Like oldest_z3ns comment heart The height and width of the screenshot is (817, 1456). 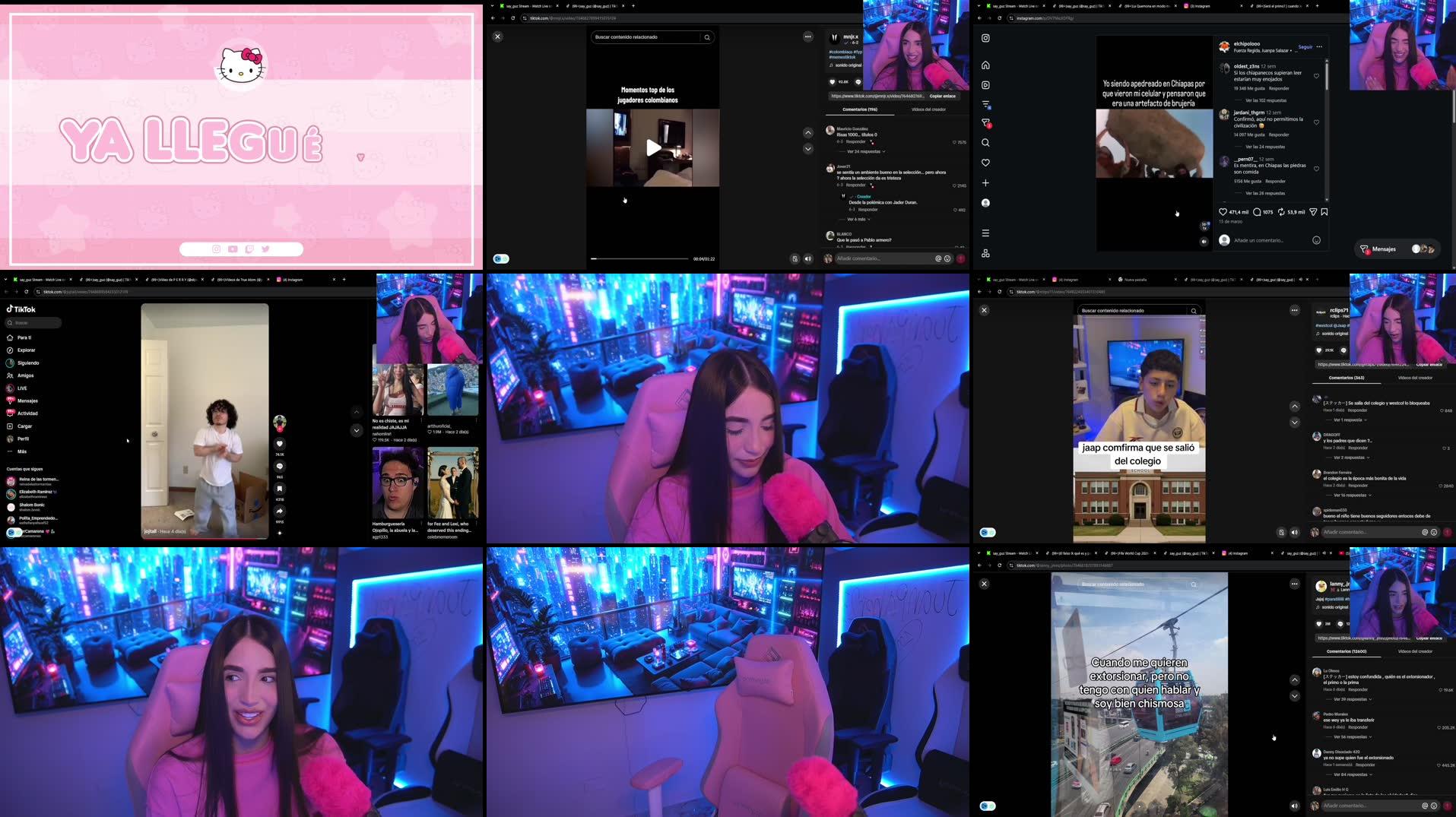1316,76
